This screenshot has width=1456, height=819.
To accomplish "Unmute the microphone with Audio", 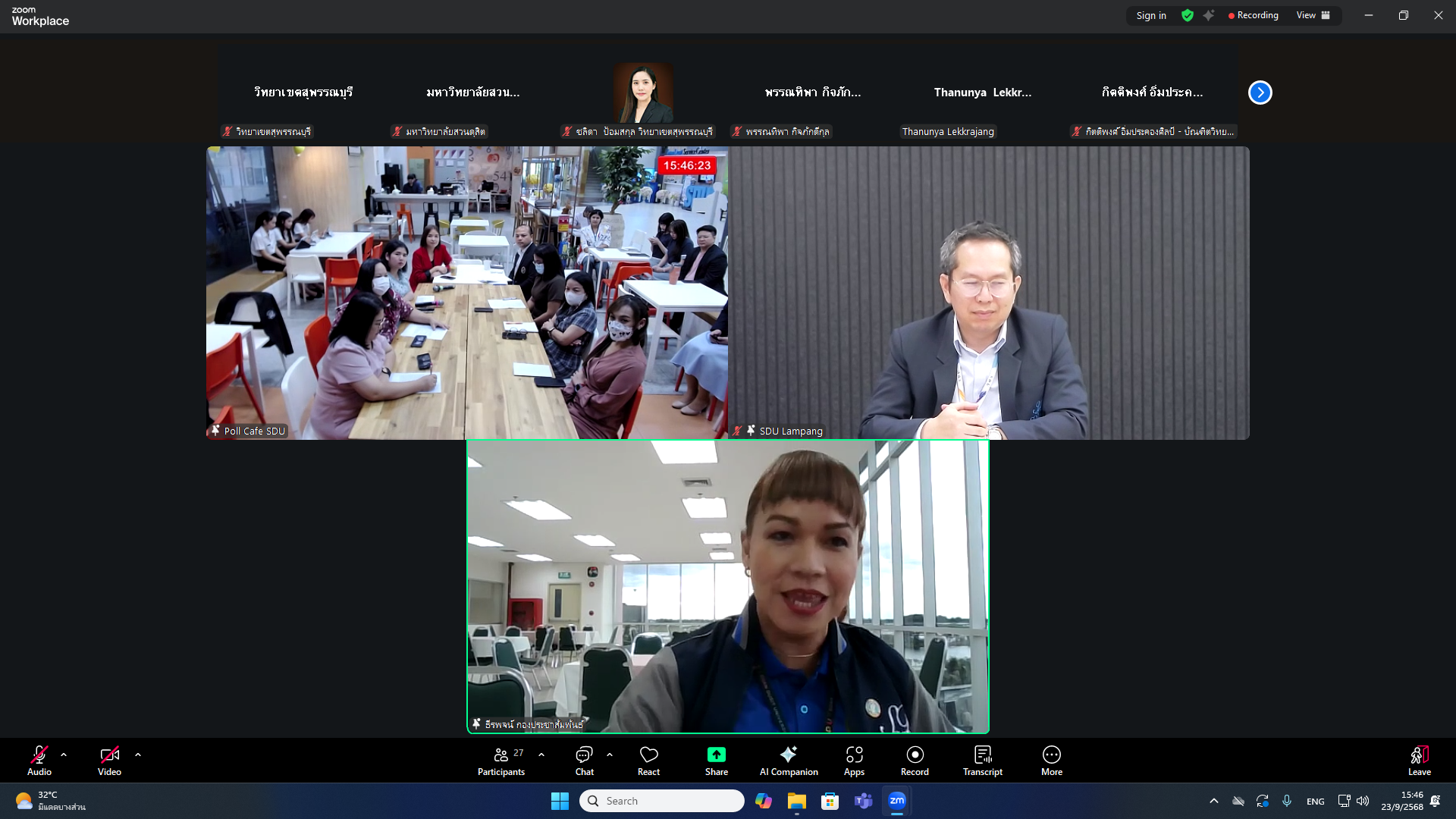I will tap(39, 761).
